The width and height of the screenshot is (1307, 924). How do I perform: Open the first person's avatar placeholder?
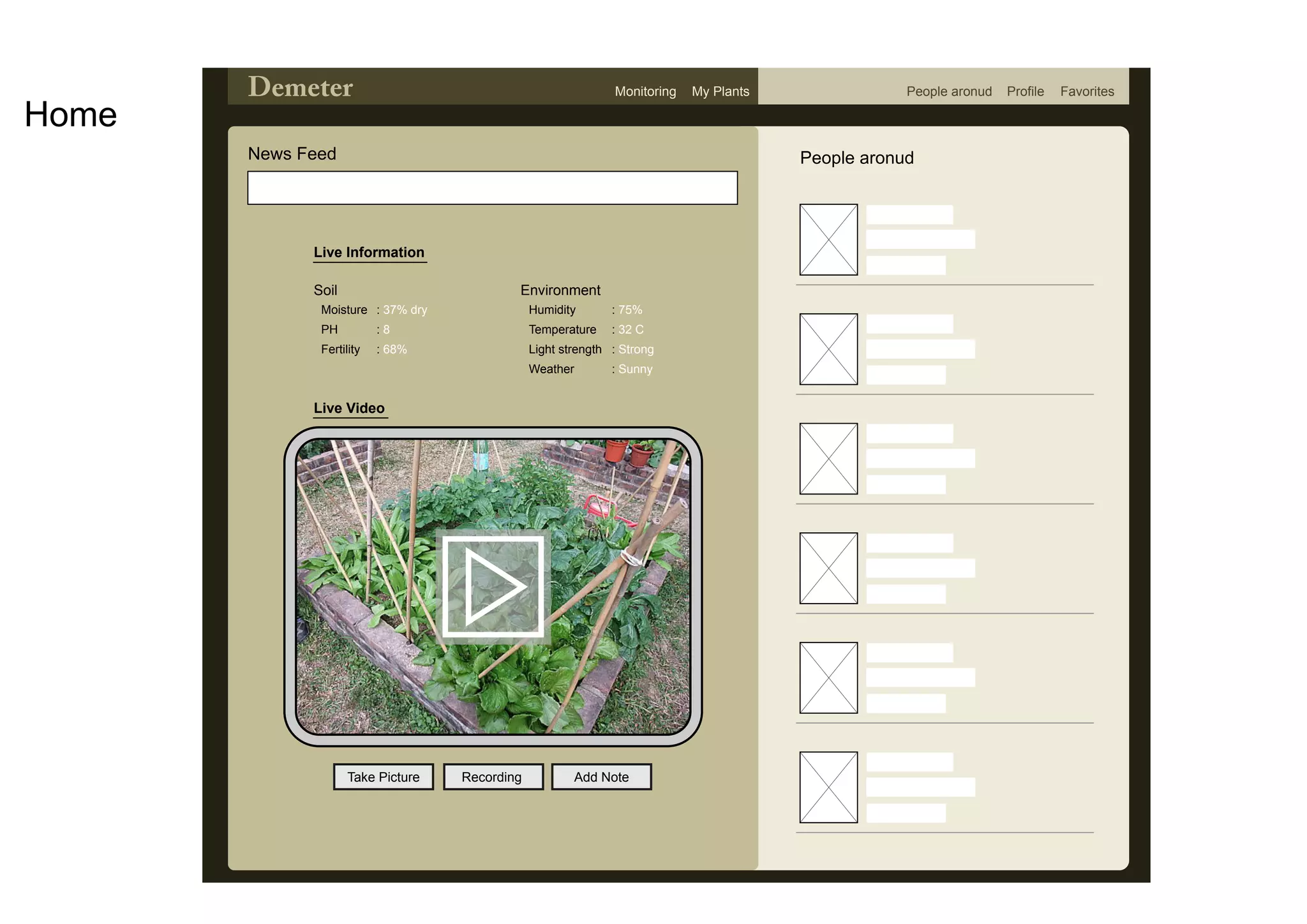(828, 239)
